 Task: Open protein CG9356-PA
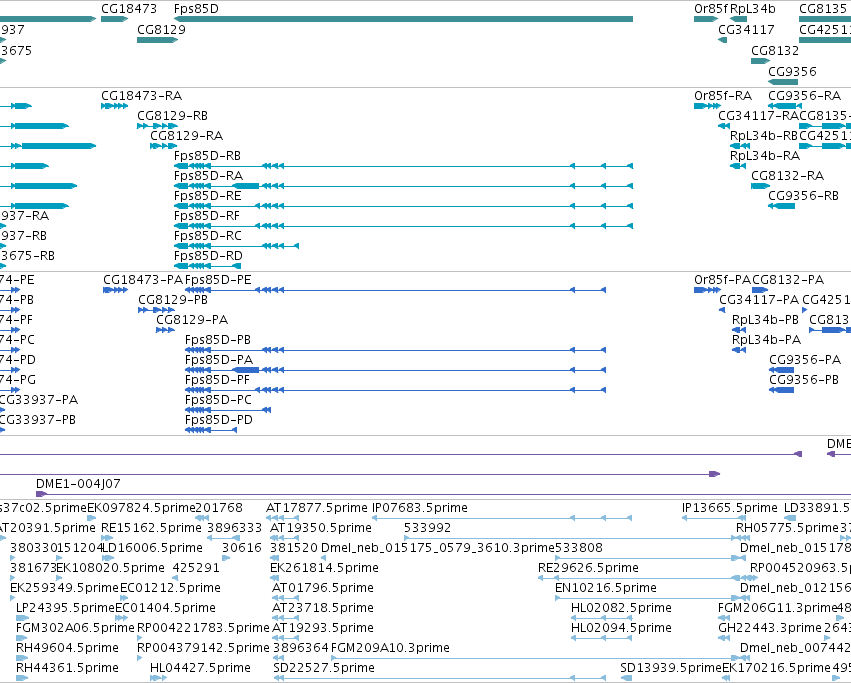click(x=805, y=360)
